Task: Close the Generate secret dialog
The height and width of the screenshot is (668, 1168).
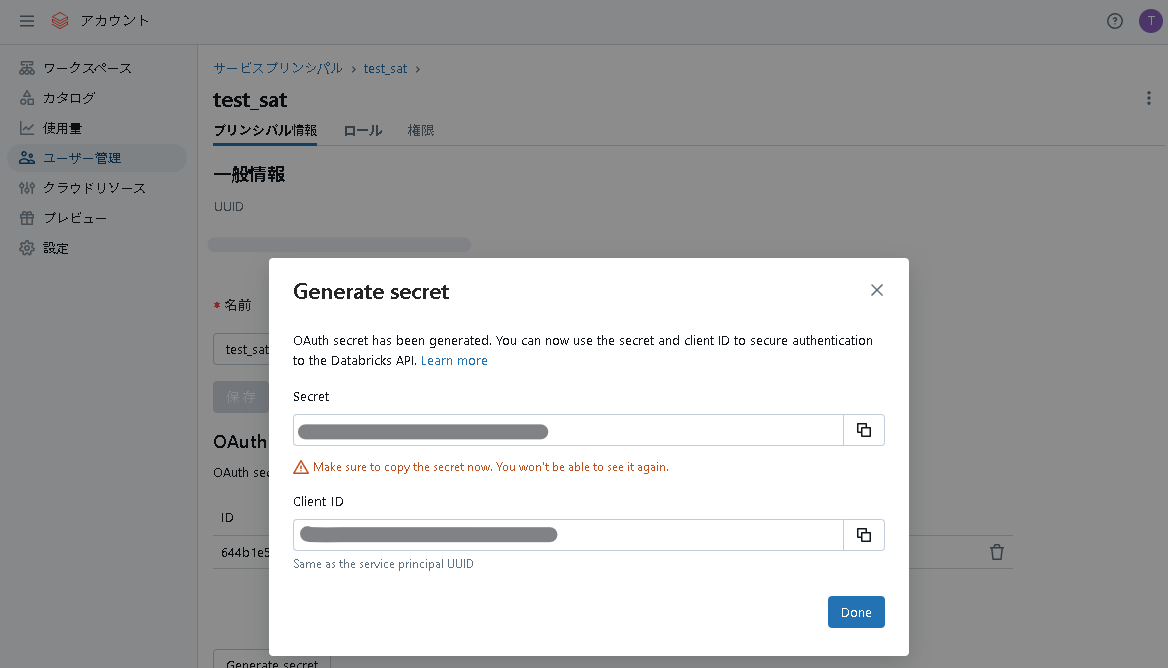Action: [877, 290]
